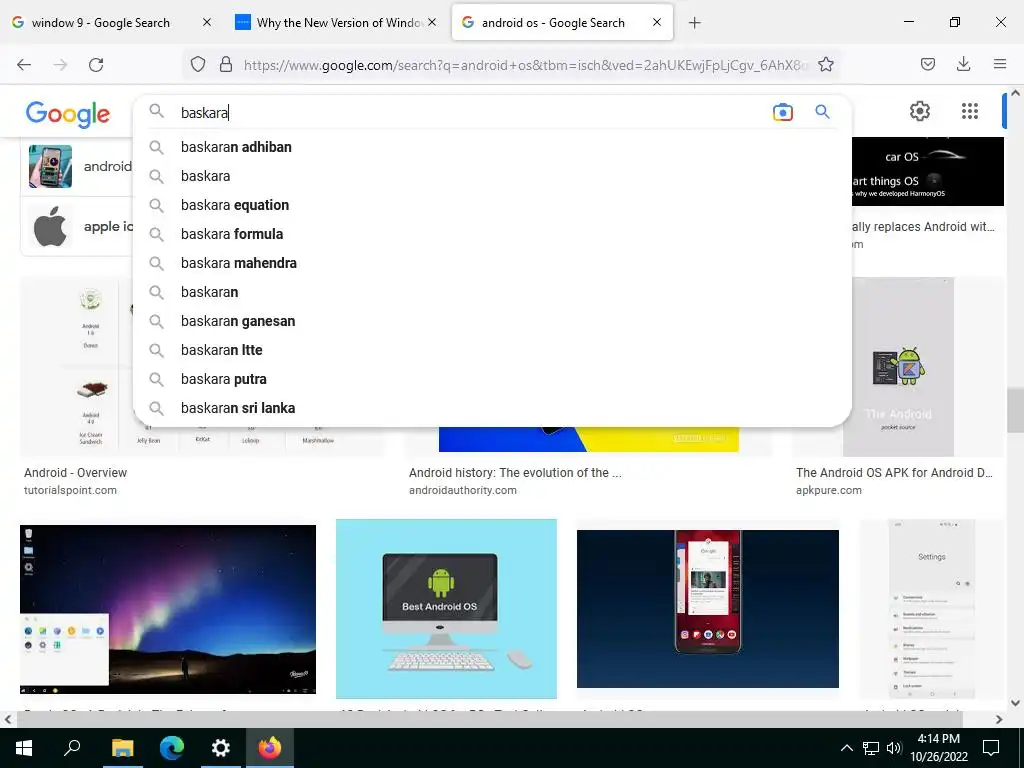The width and height of the screenshot is (1024, 768).
Task: Close the 'window 9' tab
Action: coord(207,22)
